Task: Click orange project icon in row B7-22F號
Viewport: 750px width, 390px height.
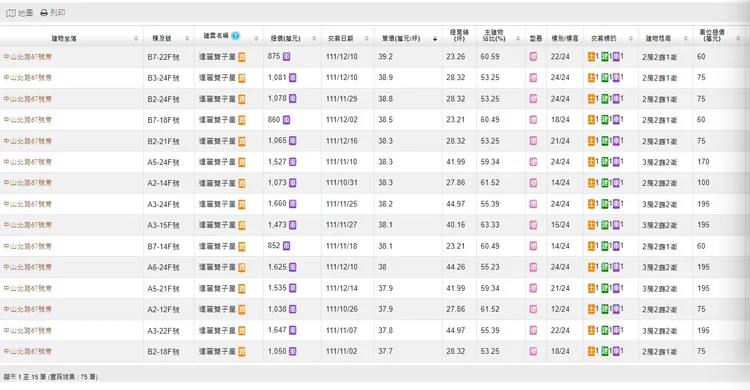Action: [x=242, y=57]
